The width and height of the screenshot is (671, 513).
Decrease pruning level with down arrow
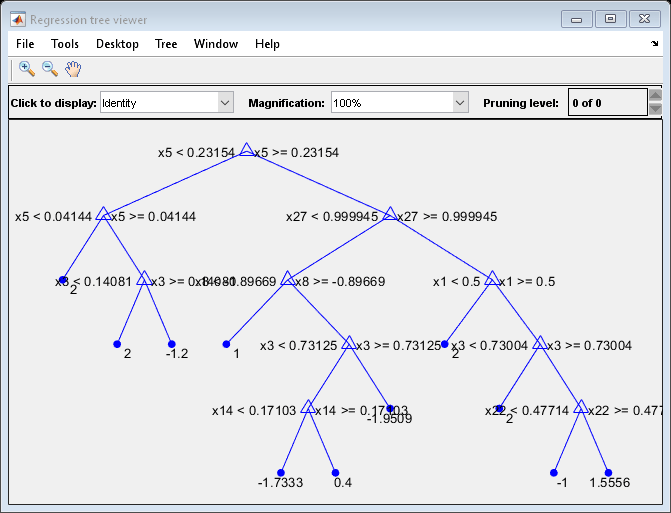[x=655, y=110]
